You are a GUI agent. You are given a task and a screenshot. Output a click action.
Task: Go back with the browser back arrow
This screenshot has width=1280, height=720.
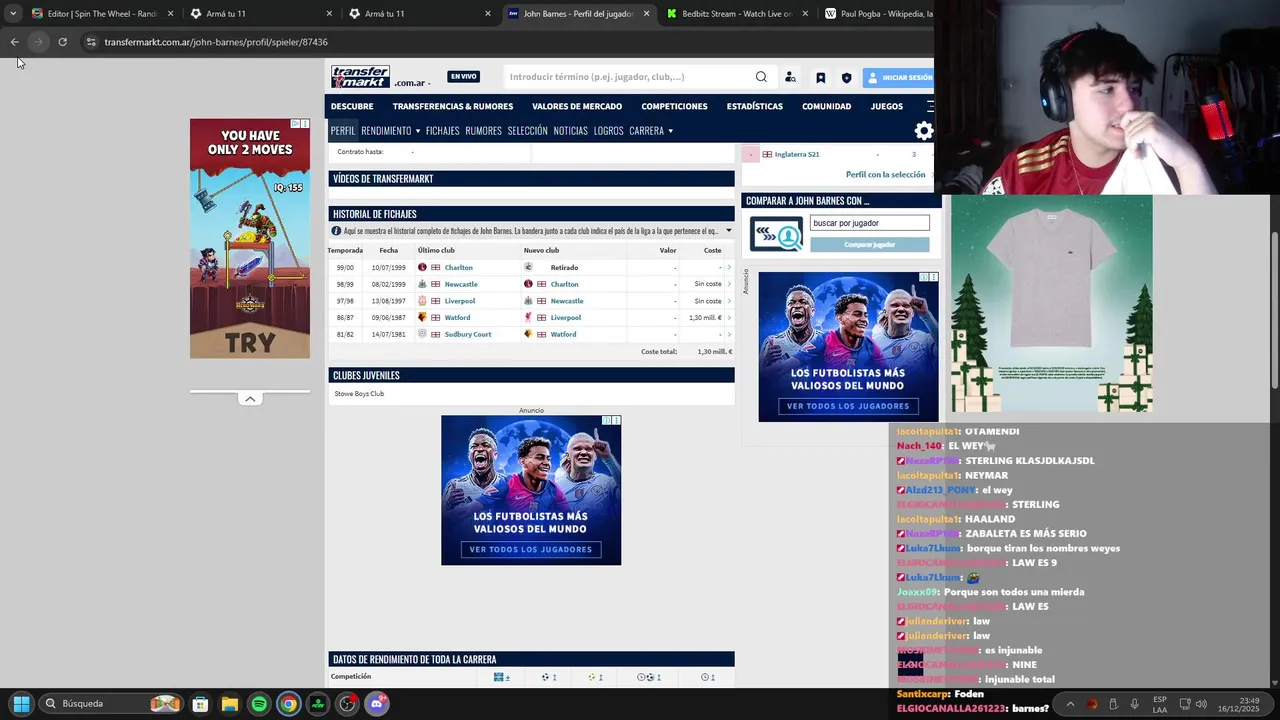tap(14, 42)
